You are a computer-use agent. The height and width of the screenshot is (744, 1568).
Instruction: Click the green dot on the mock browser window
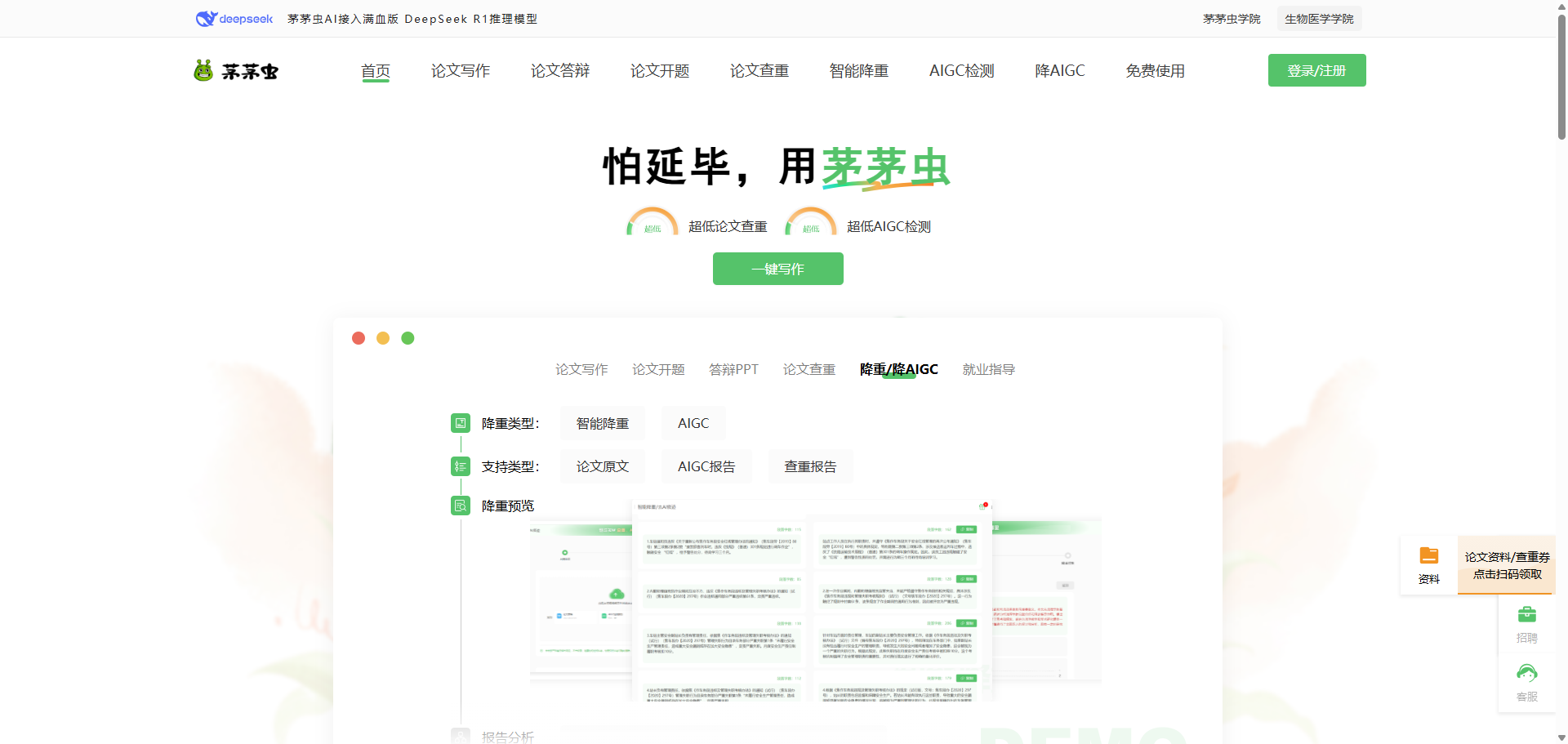[408, 337]
